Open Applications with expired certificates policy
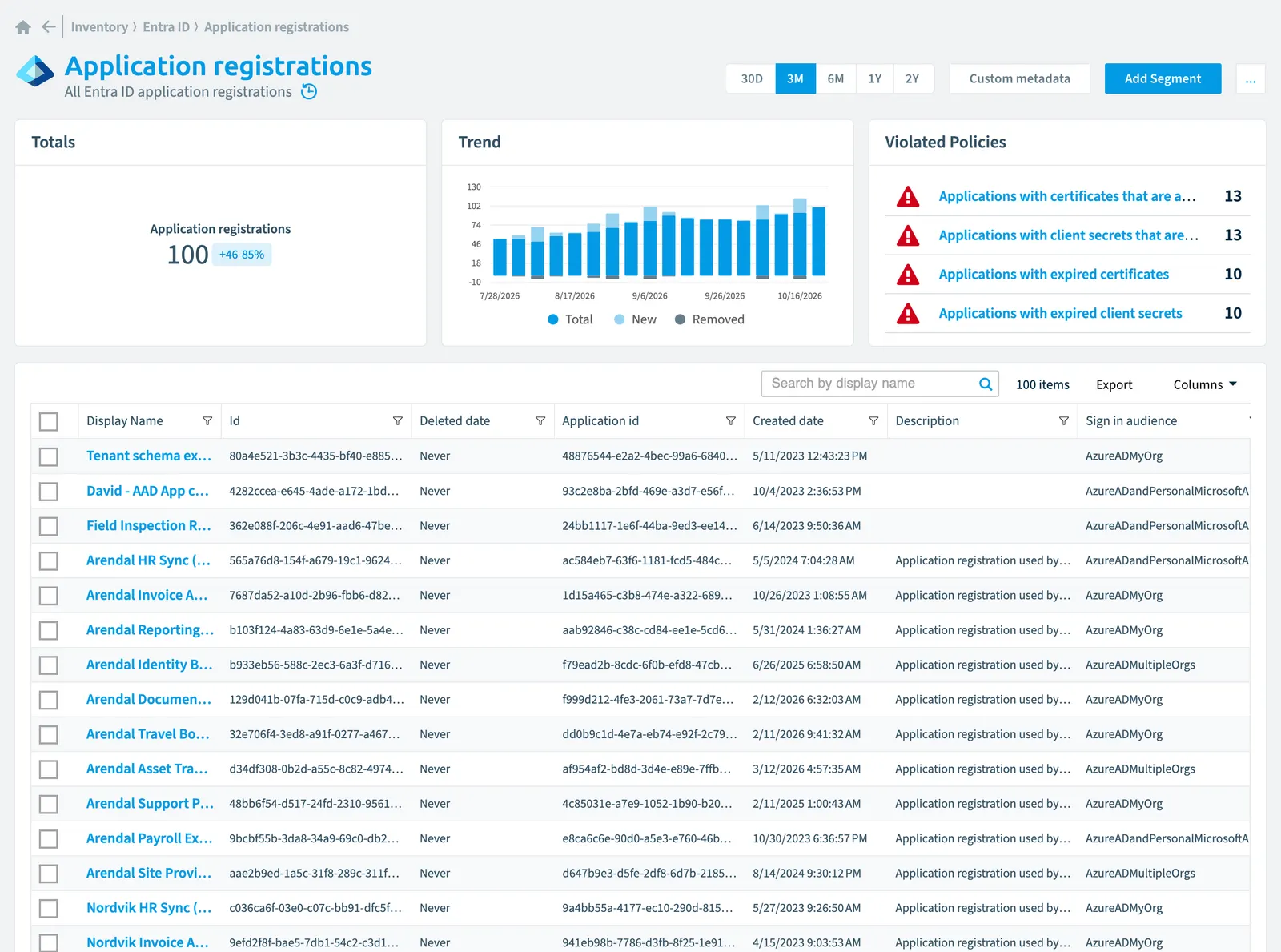The height and width of the screenshot is (952, 1281). [x=1054, y=275]
